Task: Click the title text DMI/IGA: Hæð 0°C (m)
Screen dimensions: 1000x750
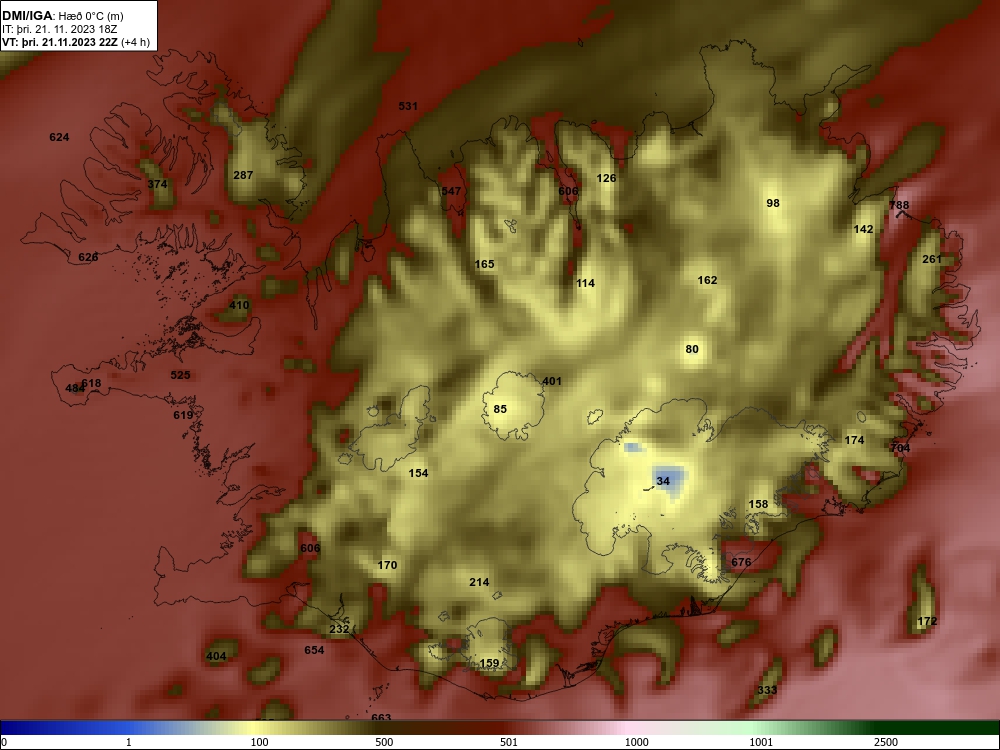Action: (62, 16)
